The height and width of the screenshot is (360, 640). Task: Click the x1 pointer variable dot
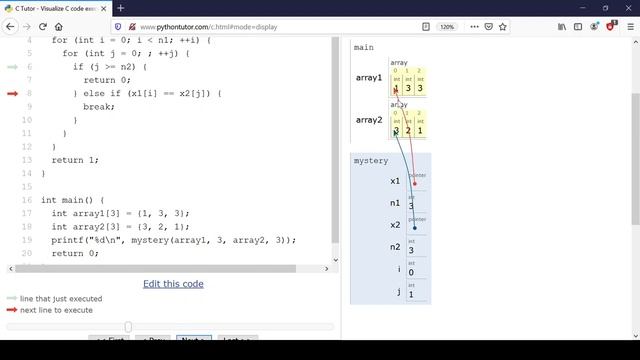click(415, 184)
